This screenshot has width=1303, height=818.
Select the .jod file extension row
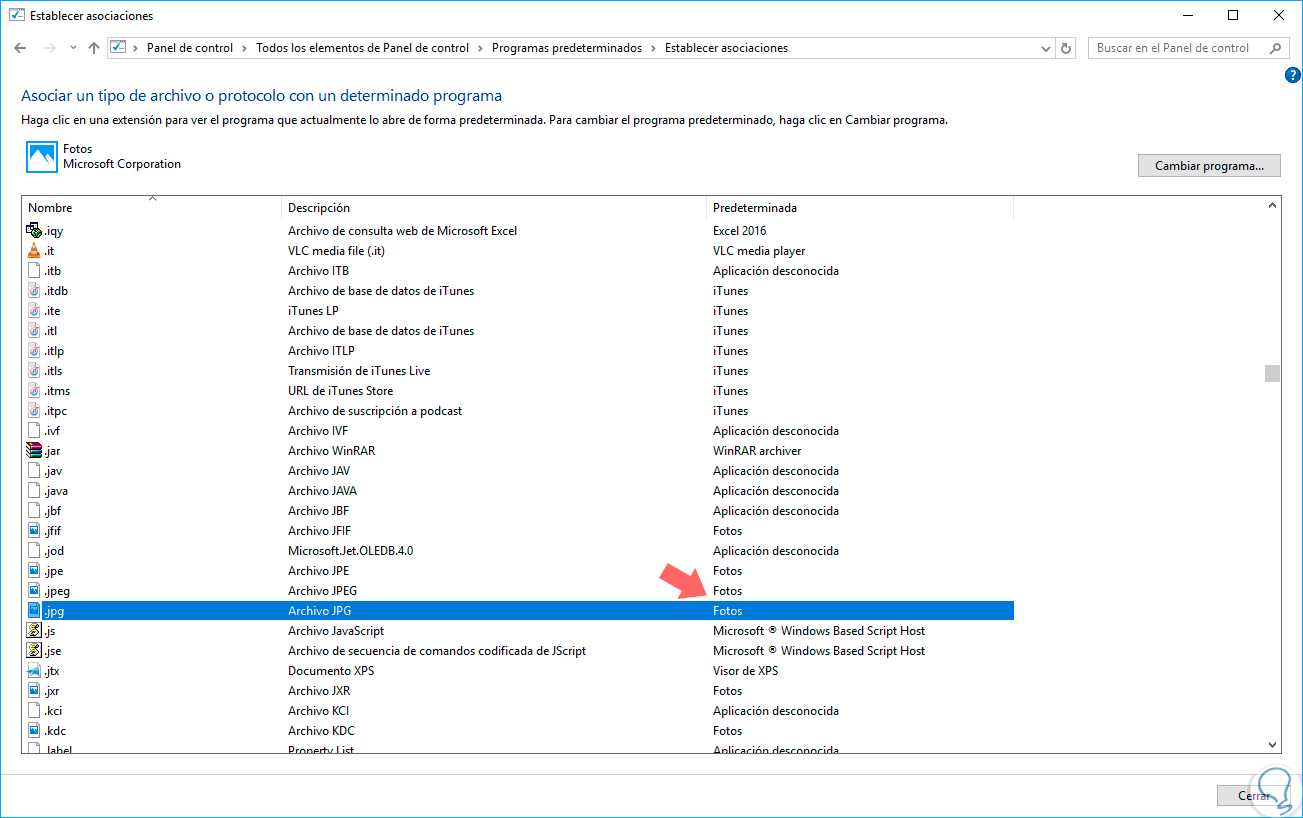coord(518,550)
